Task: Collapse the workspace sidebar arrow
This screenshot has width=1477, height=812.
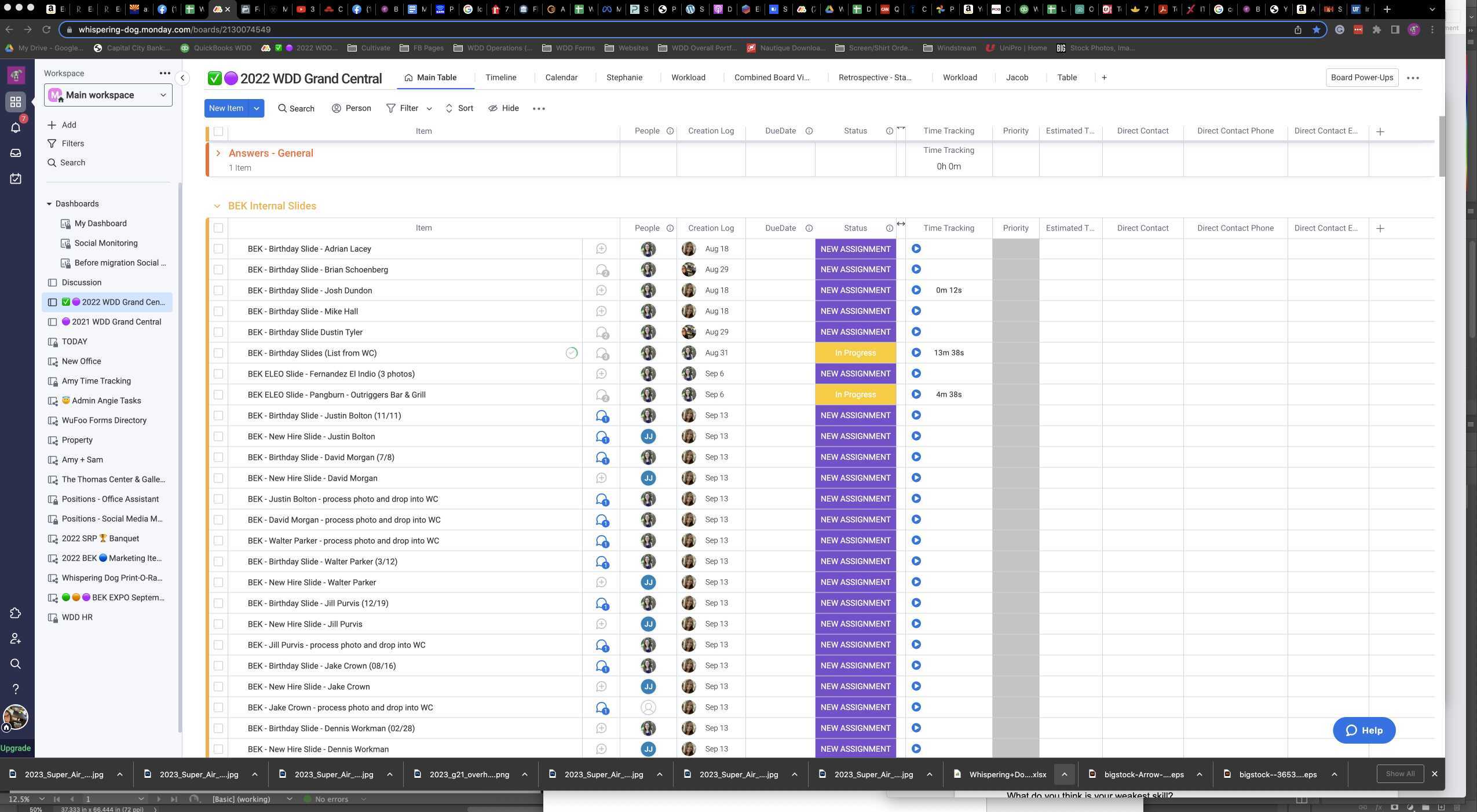Action: tap(182, 78)
